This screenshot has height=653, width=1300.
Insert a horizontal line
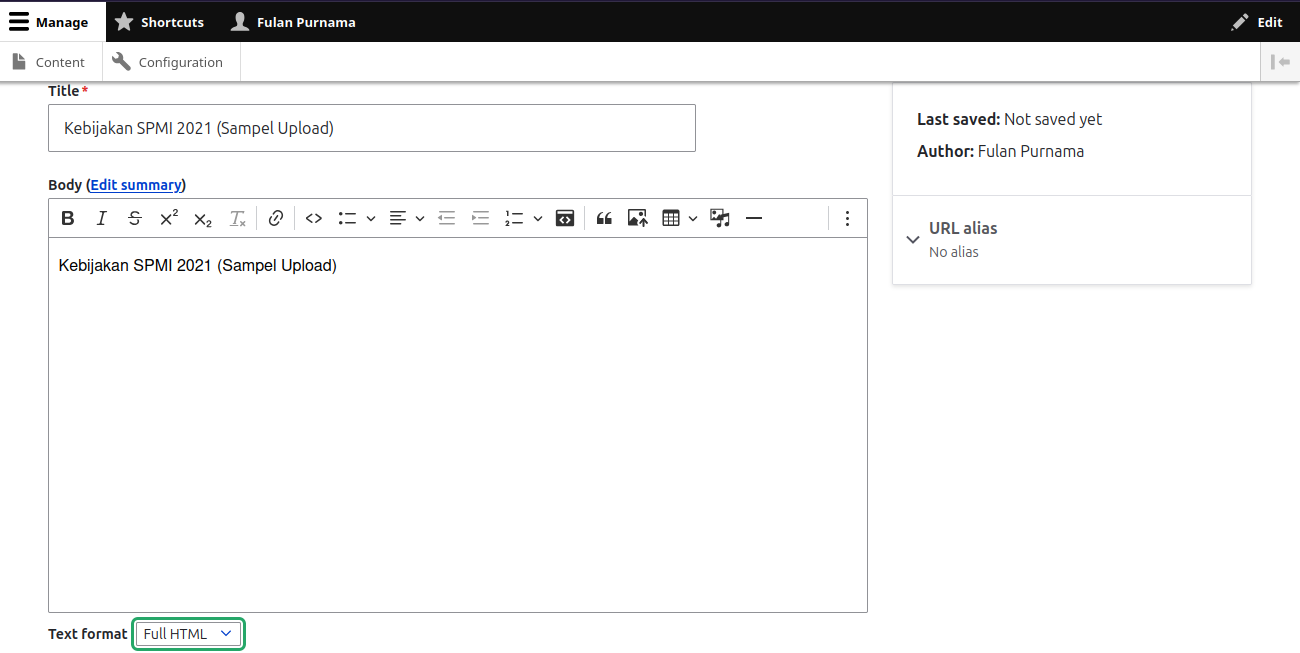[x=754, y=218]
